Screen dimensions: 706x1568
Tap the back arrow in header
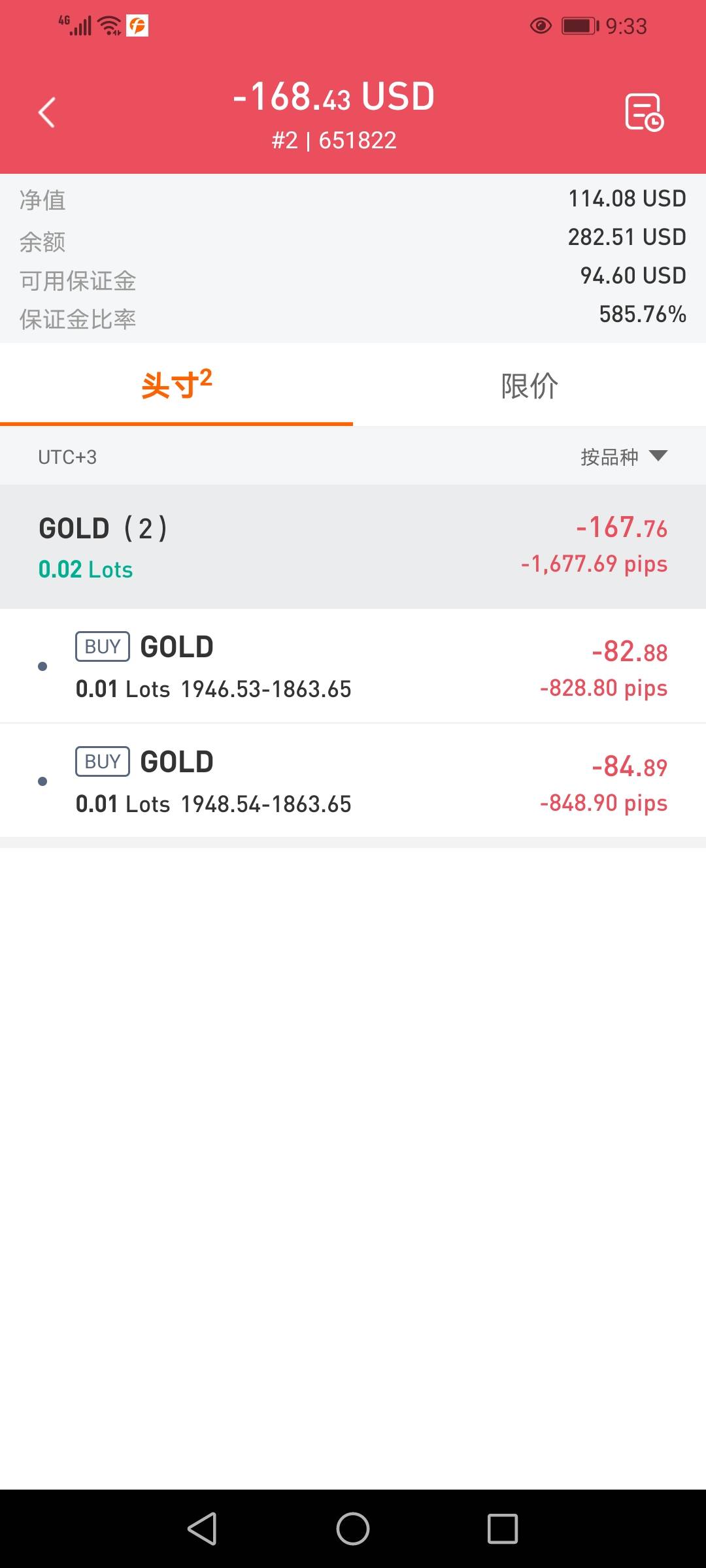(x=47, y=112)
